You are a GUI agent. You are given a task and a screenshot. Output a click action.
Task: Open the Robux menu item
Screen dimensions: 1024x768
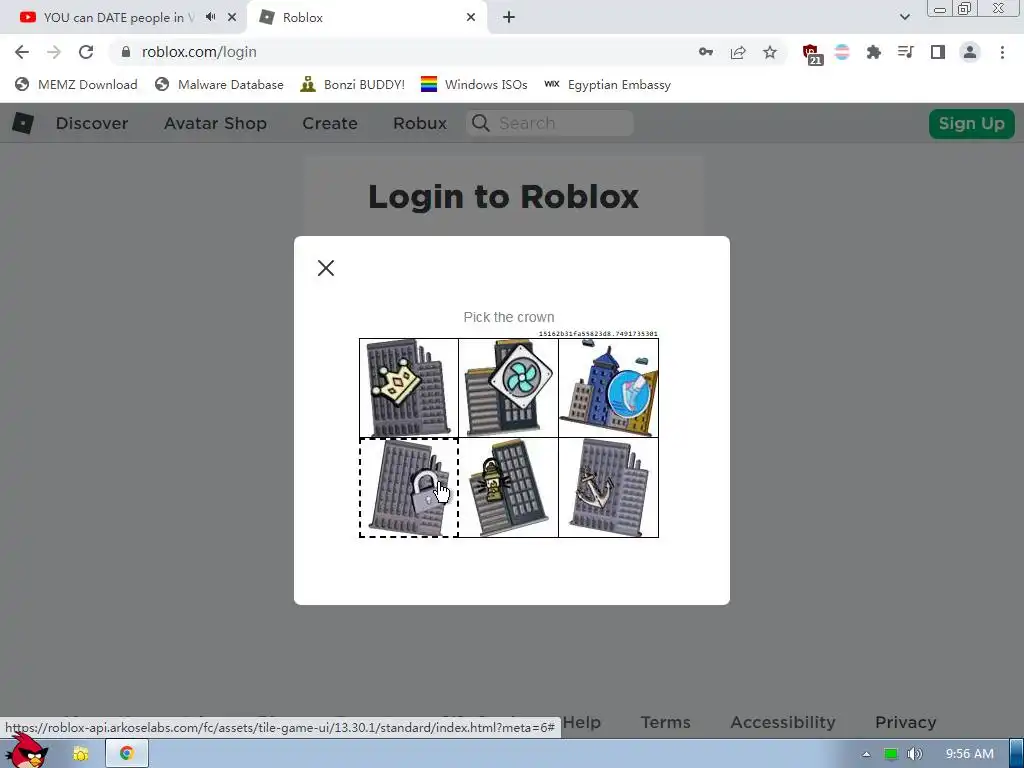coord(420,123)
